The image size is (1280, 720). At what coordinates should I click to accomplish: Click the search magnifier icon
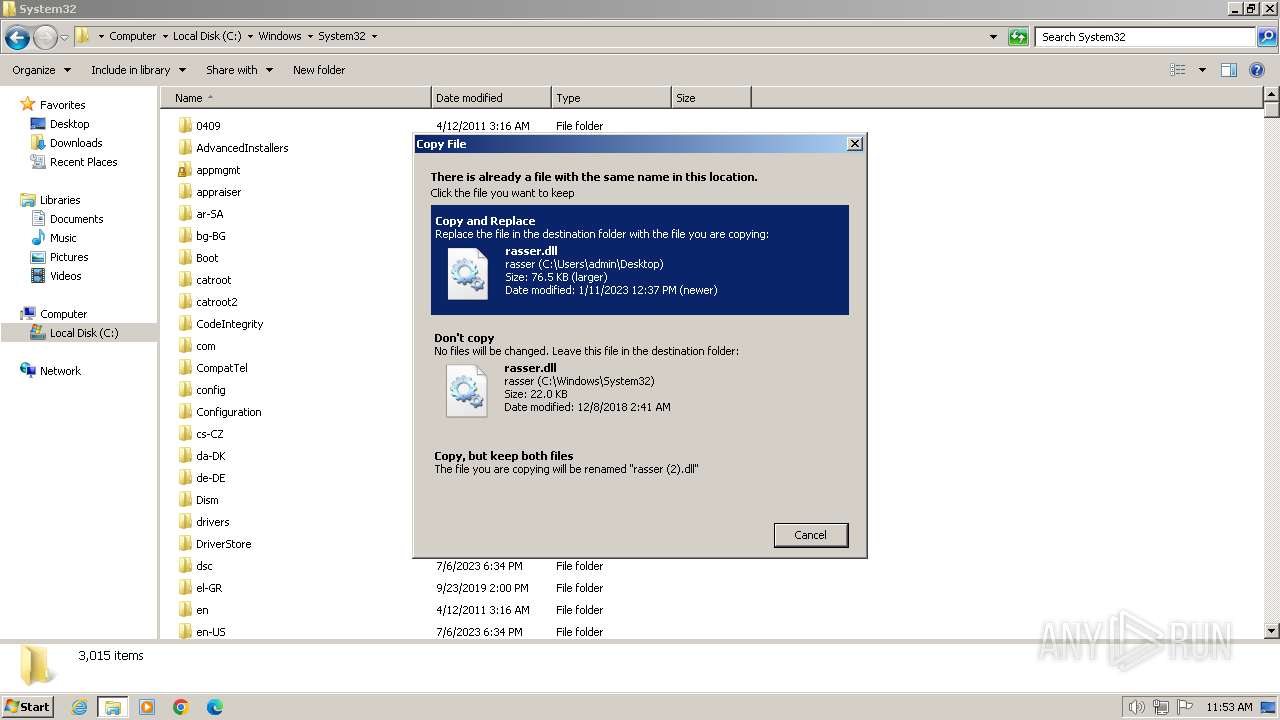pyautogui.click(x=1266, y=37)
